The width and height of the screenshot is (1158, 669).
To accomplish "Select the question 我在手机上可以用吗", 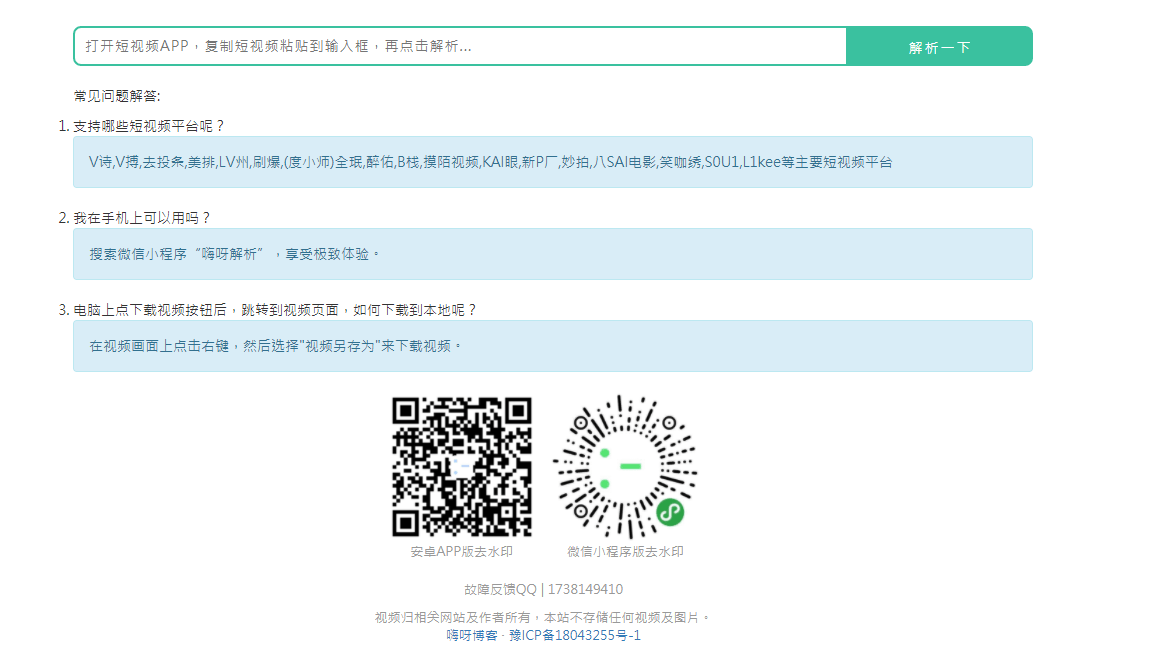I will (x=142, y=218).
